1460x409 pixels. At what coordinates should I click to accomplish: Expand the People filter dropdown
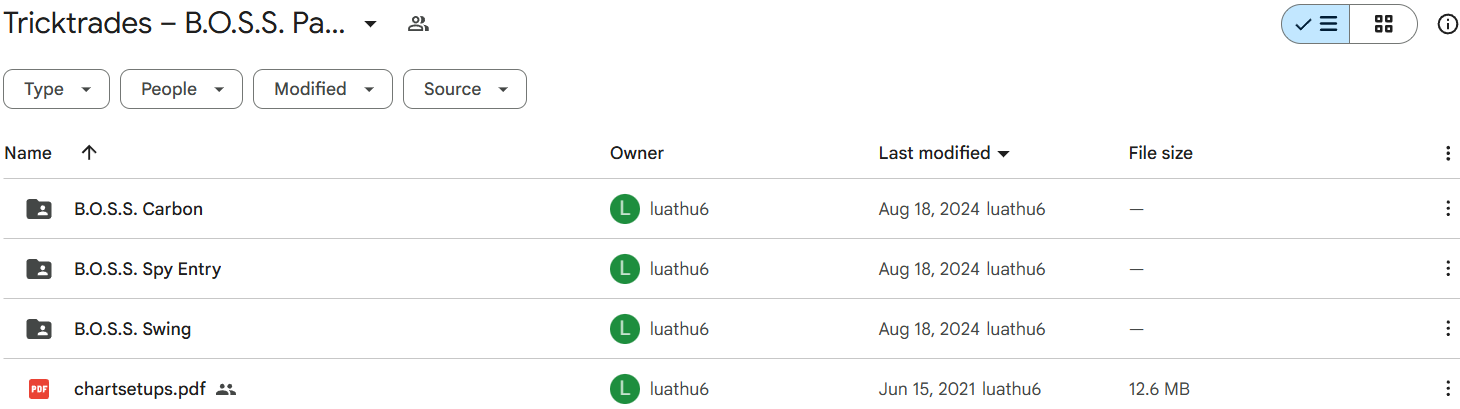(x=181, y=89)
